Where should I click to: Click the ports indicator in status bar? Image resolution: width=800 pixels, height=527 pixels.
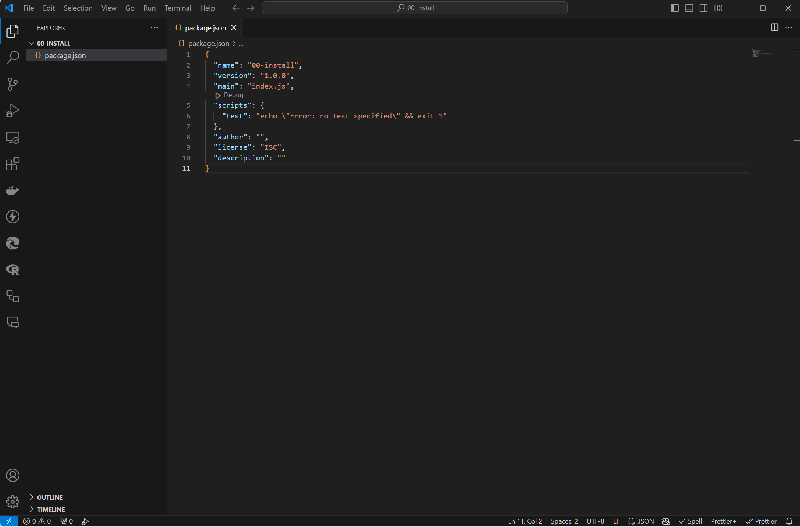(67, 521)
